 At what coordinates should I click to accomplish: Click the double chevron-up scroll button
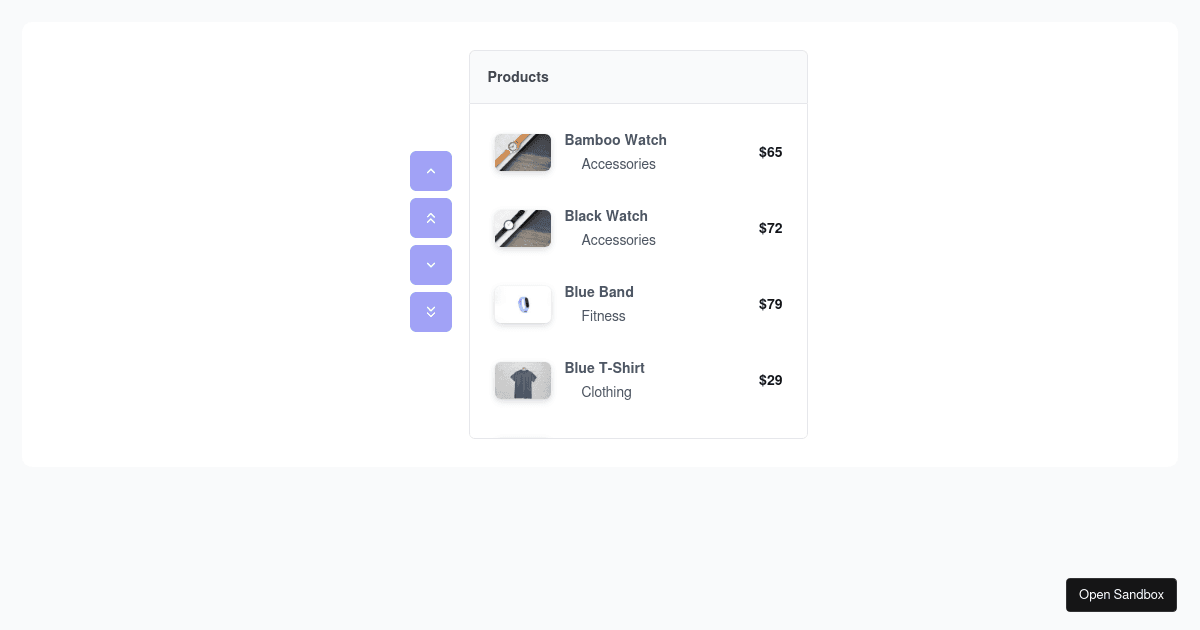tap(430, 218)
